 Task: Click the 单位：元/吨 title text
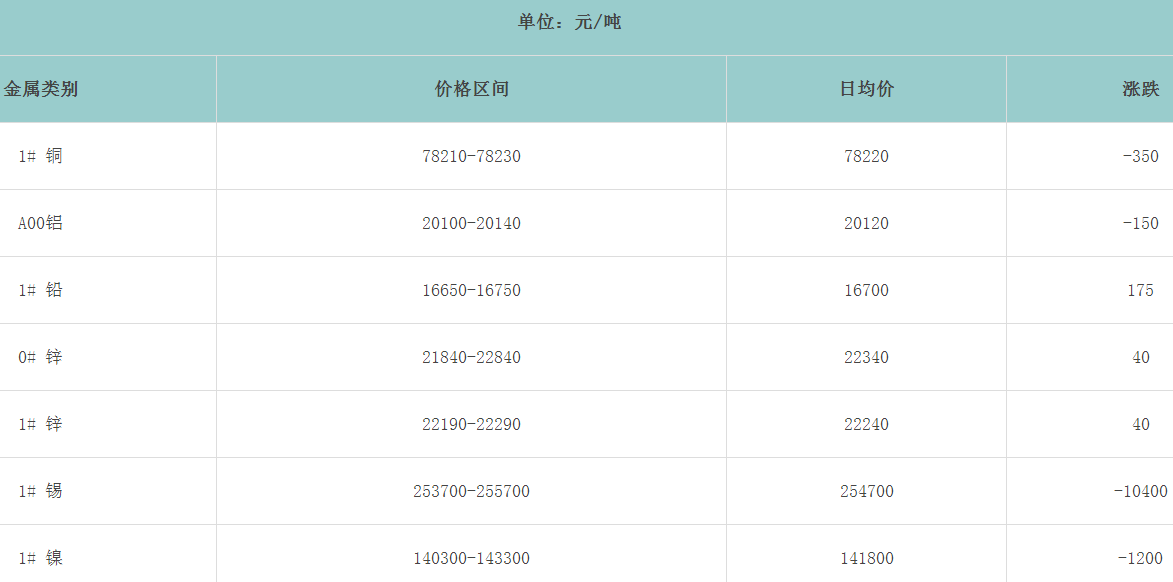coord(569,22)
